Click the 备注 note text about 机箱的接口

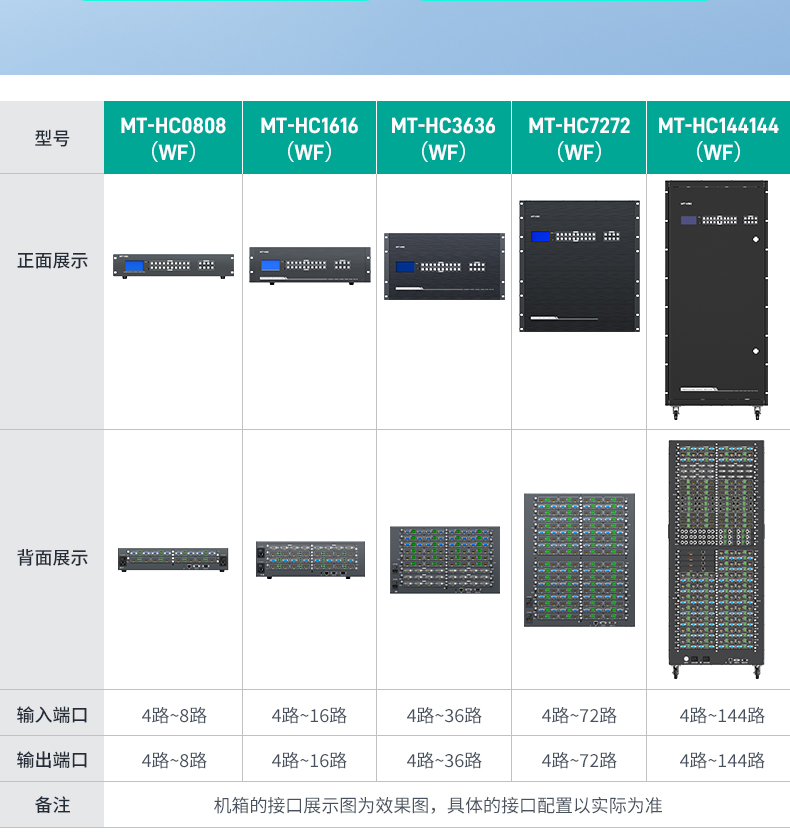click(438, 805)
